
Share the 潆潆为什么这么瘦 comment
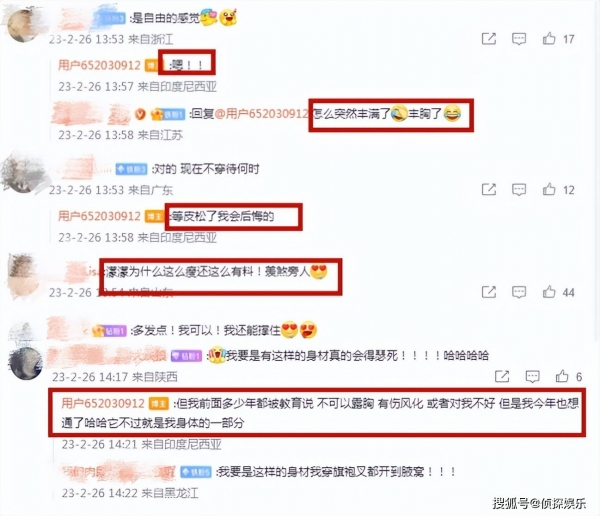489,292
